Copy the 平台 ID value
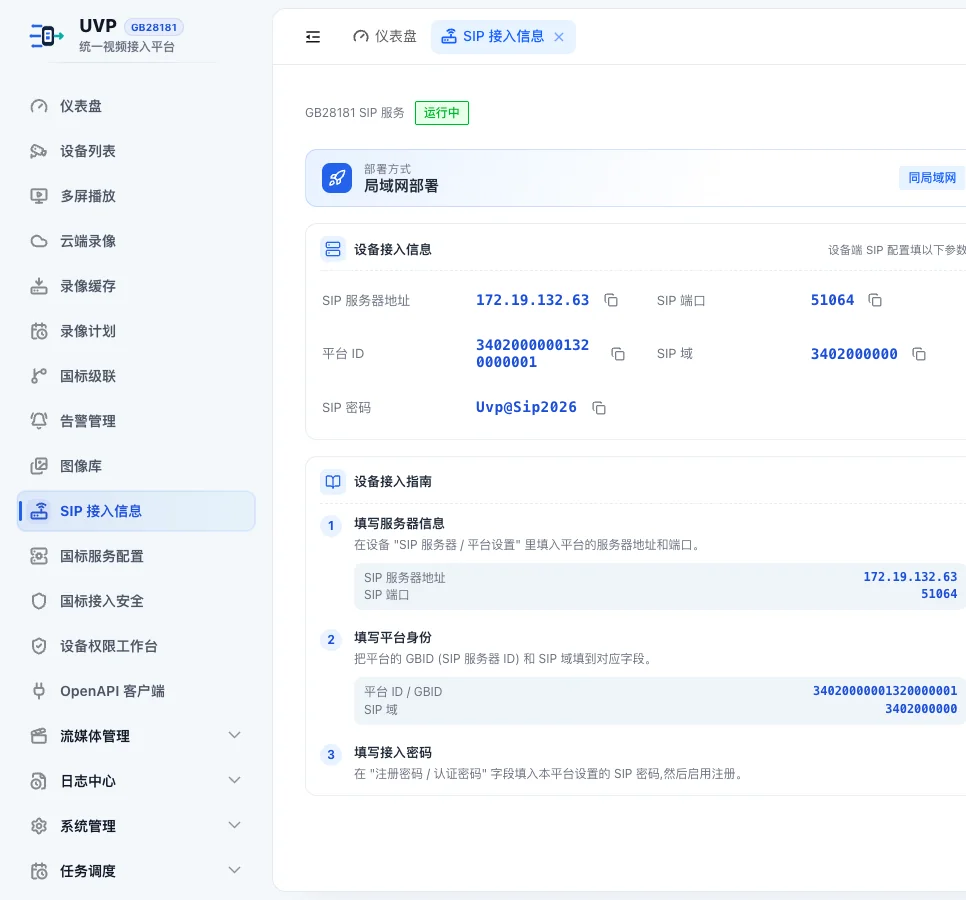 click(x=618, y=354)
